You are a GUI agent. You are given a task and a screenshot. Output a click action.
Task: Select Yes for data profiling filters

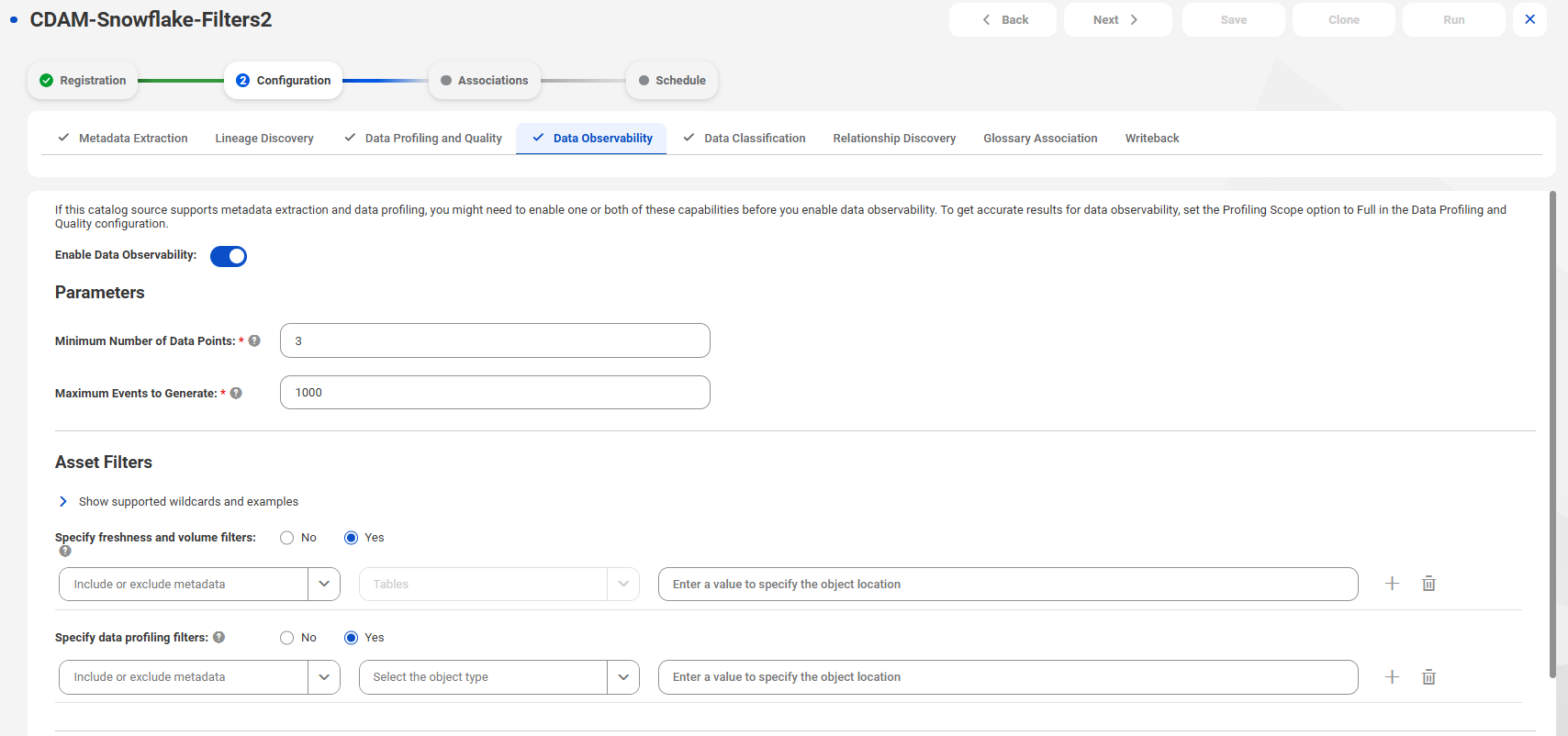point(351,638)
